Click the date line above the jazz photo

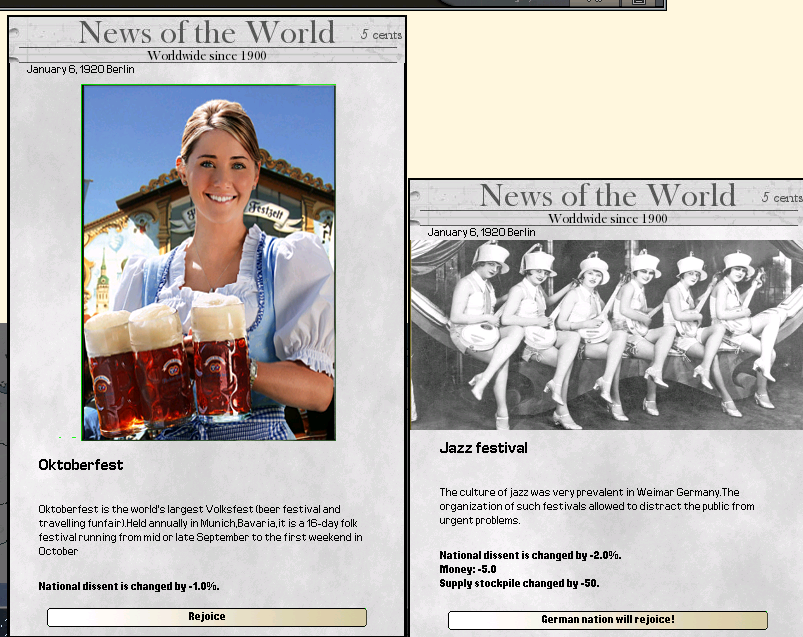(x=481, y=232)
